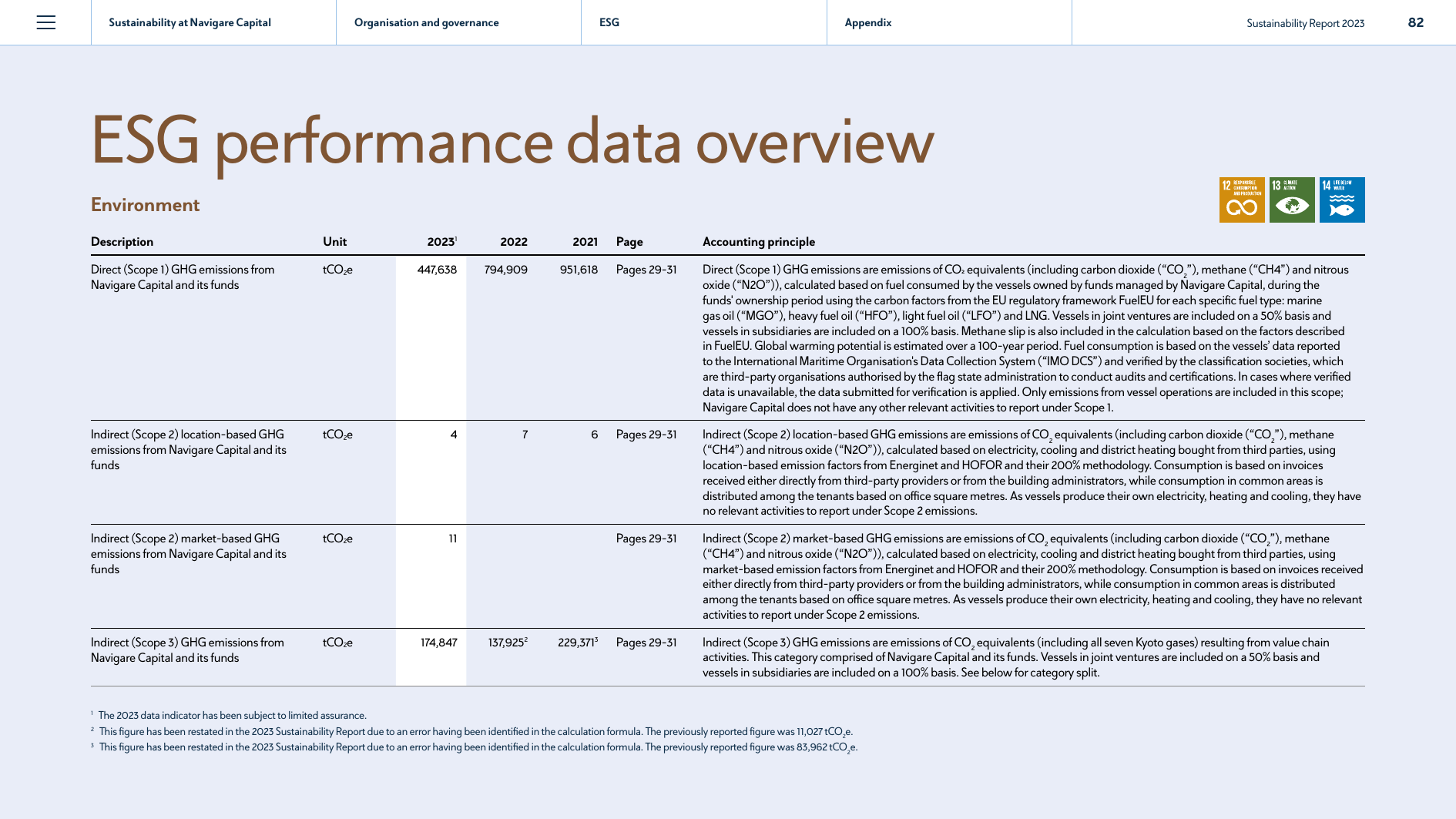1456x819 pixels.
Task: Open Organisation and governance tab
Action: click(426, 22)
